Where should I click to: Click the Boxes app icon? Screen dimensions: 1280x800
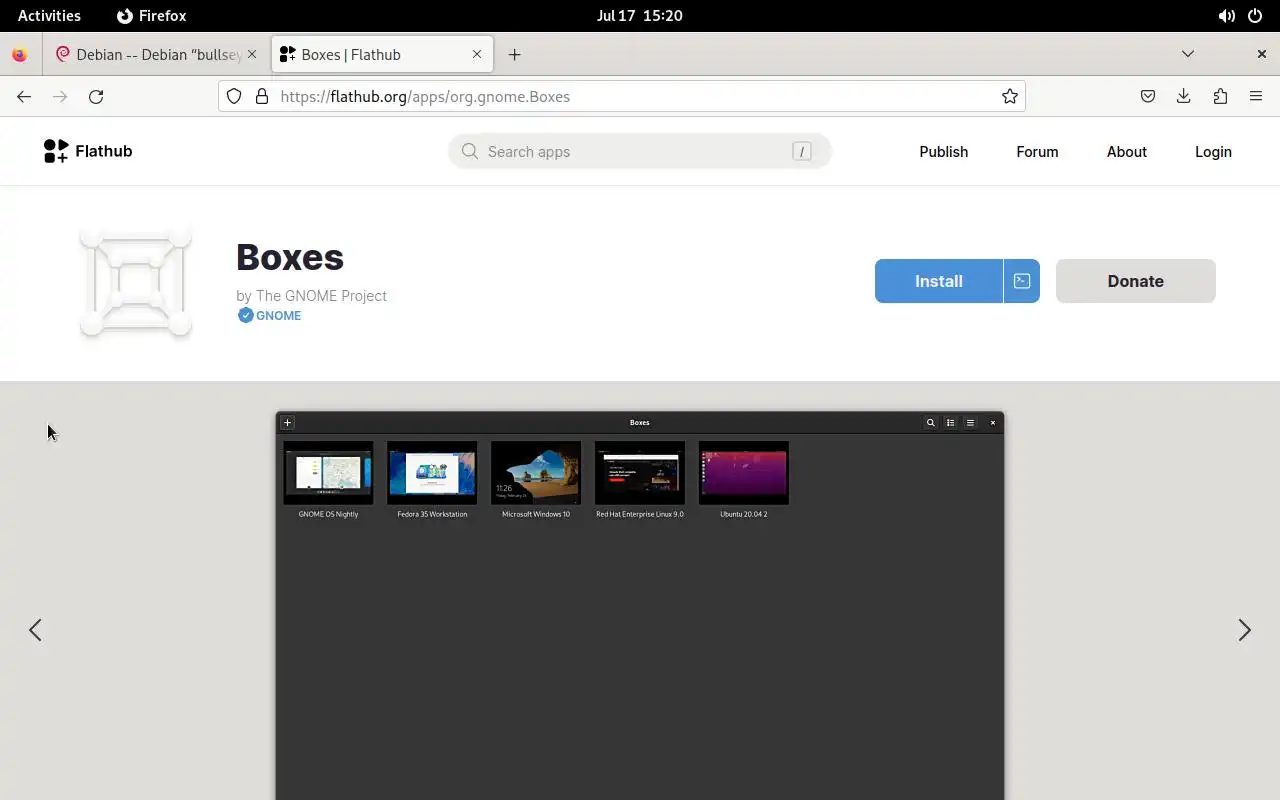(136, 283)
